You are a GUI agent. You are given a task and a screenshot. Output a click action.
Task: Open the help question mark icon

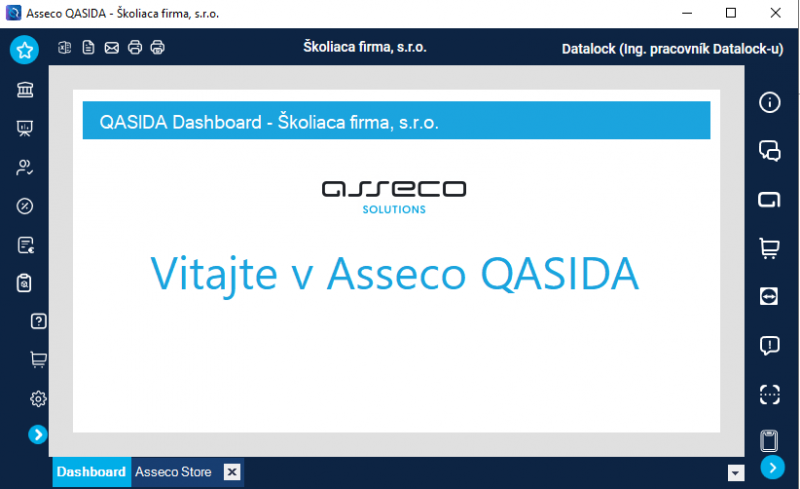coord(39,321)
